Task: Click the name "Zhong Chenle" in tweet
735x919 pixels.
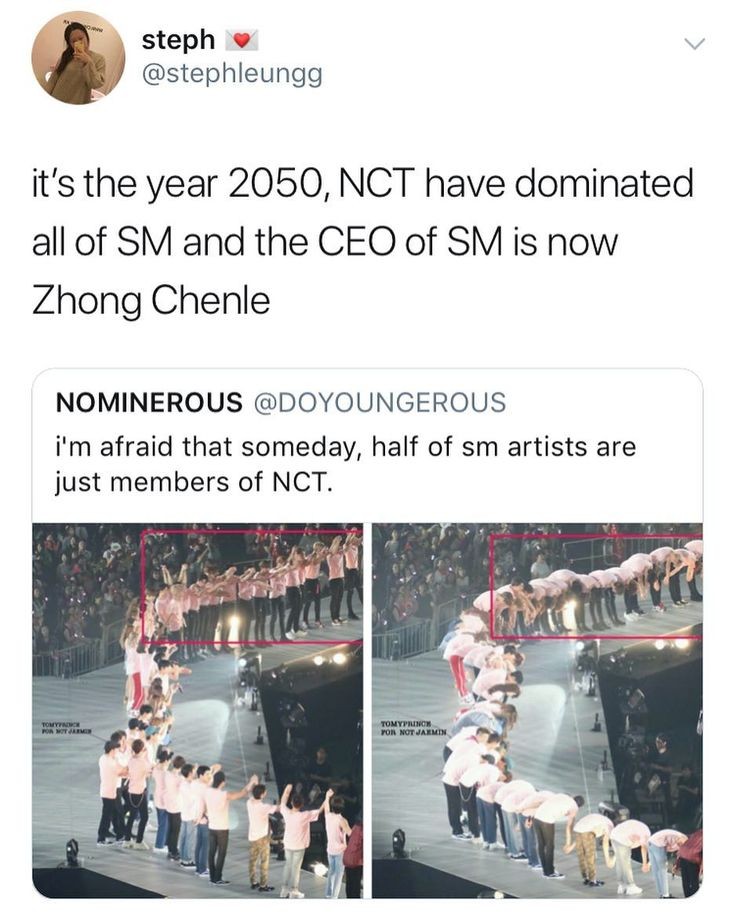Action: 151,300
